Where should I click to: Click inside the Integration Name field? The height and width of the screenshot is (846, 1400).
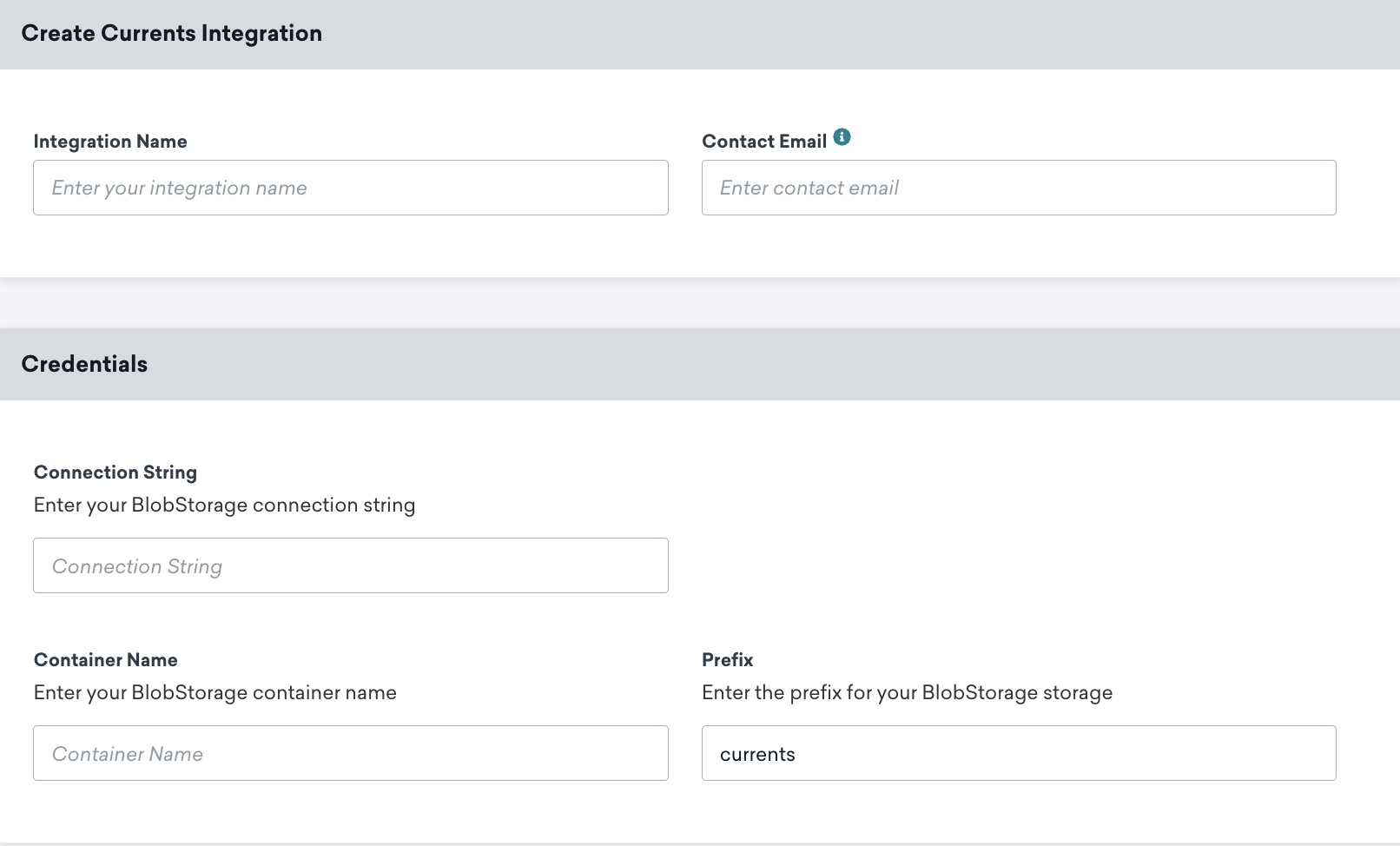tap(350, 188)
